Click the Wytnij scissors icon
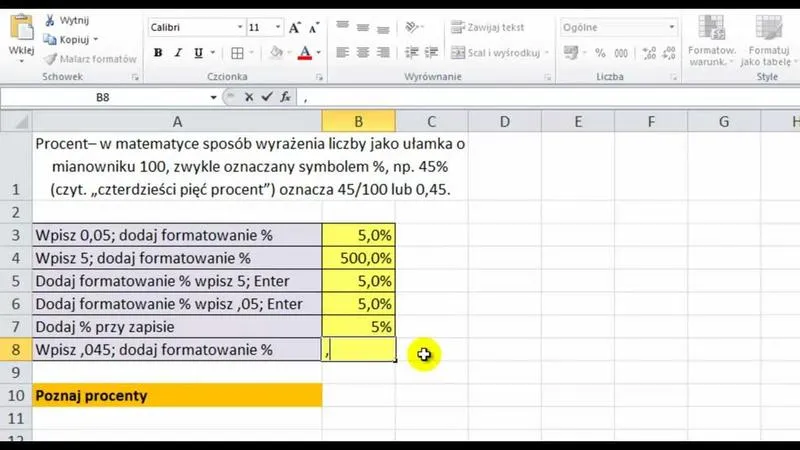Screen dimensions: 800x450 tap(49, 21)
